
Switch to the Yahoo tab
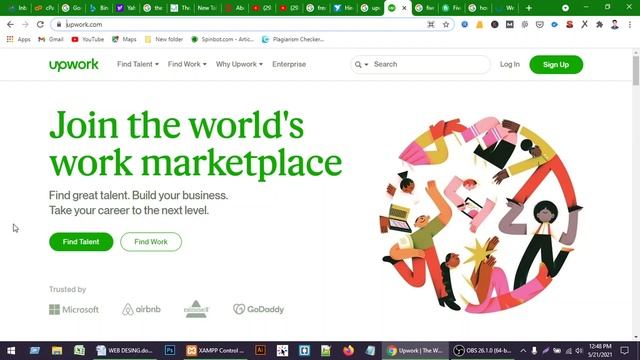click(x=126, y=8)
